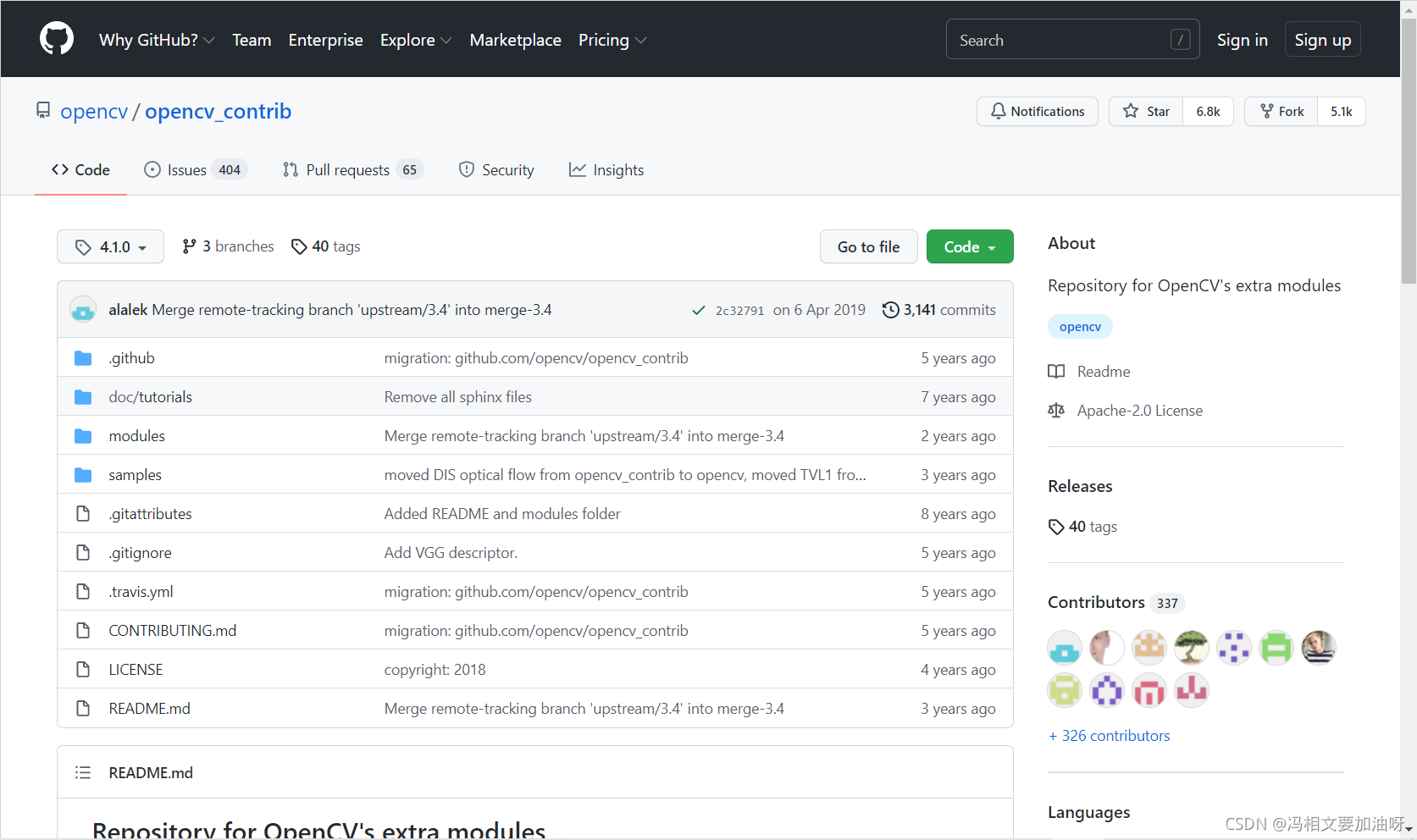Screen dimensions: 1417x840
Task: Click the opencv topic tag
Action: pyautogui.click(x=1080, y=327)
